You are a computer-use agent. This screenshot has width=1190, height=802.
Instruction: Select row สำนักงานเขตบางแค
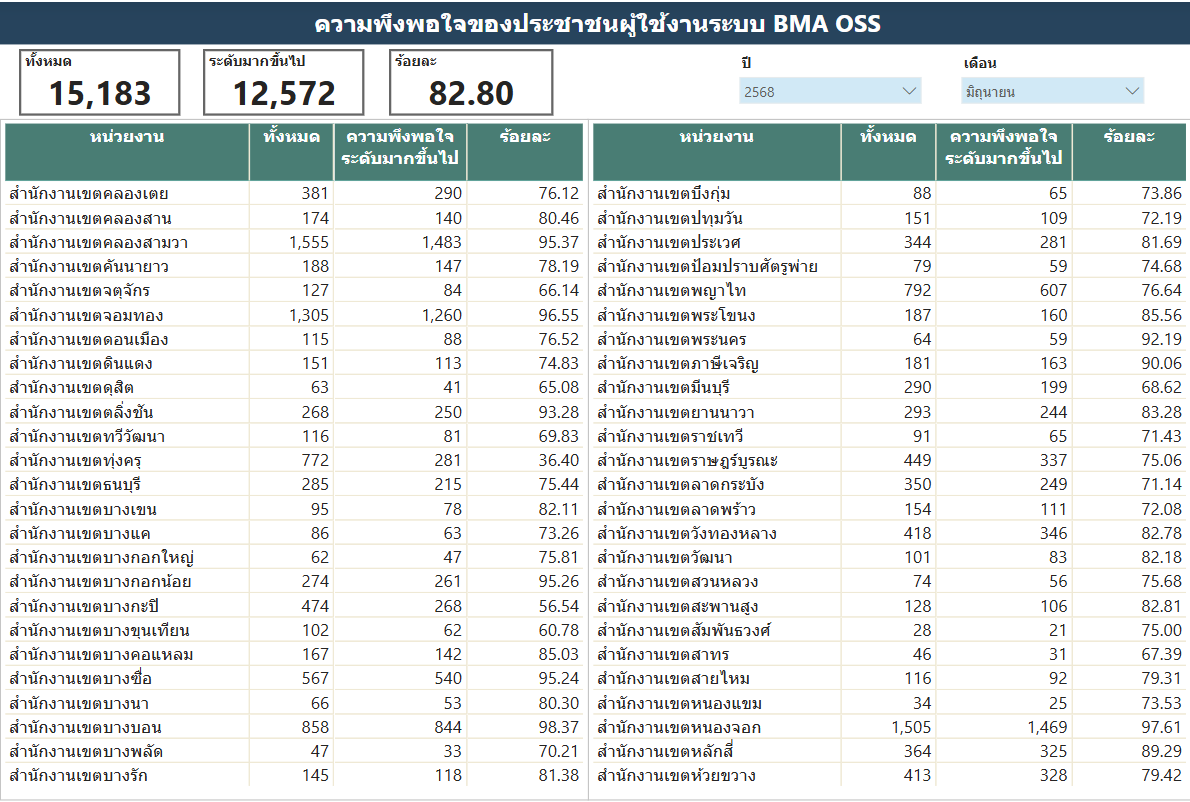294,533
